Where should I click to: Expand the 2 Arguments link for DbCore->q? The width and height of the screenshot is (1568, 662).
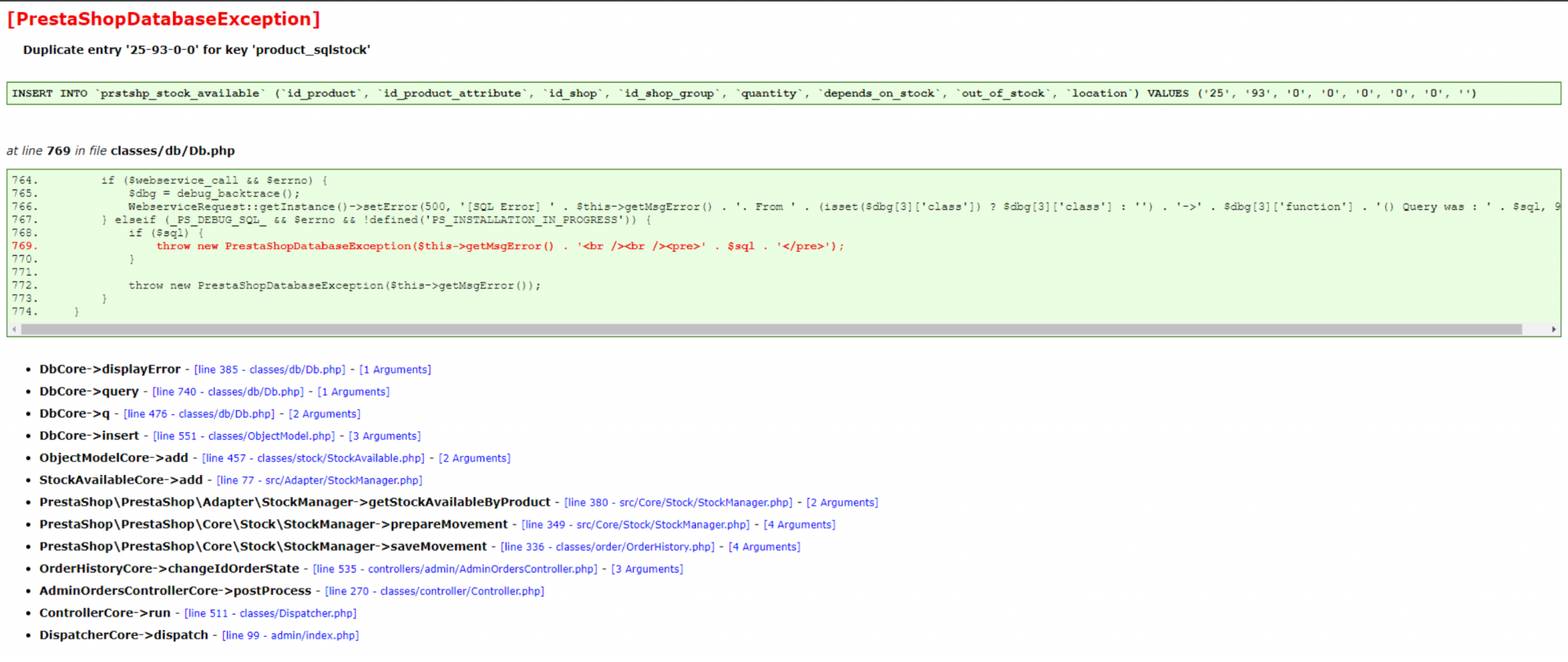[324, 414]
